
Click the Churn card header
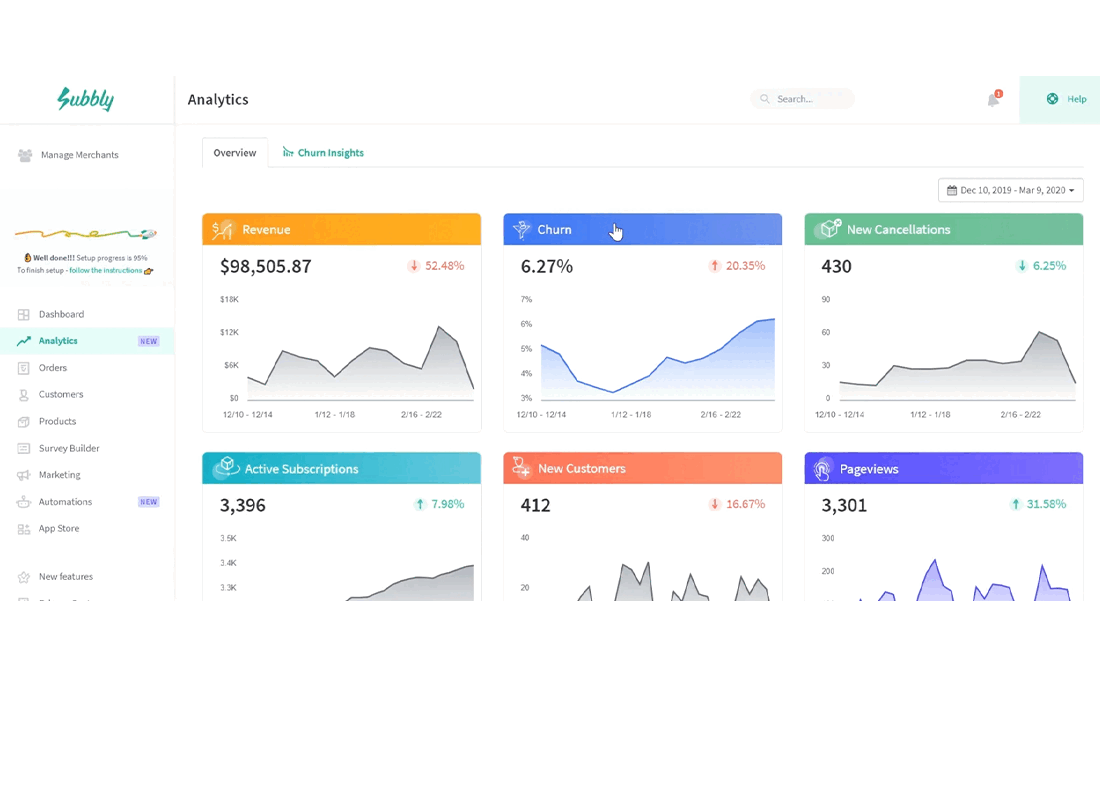coord(643,229)
